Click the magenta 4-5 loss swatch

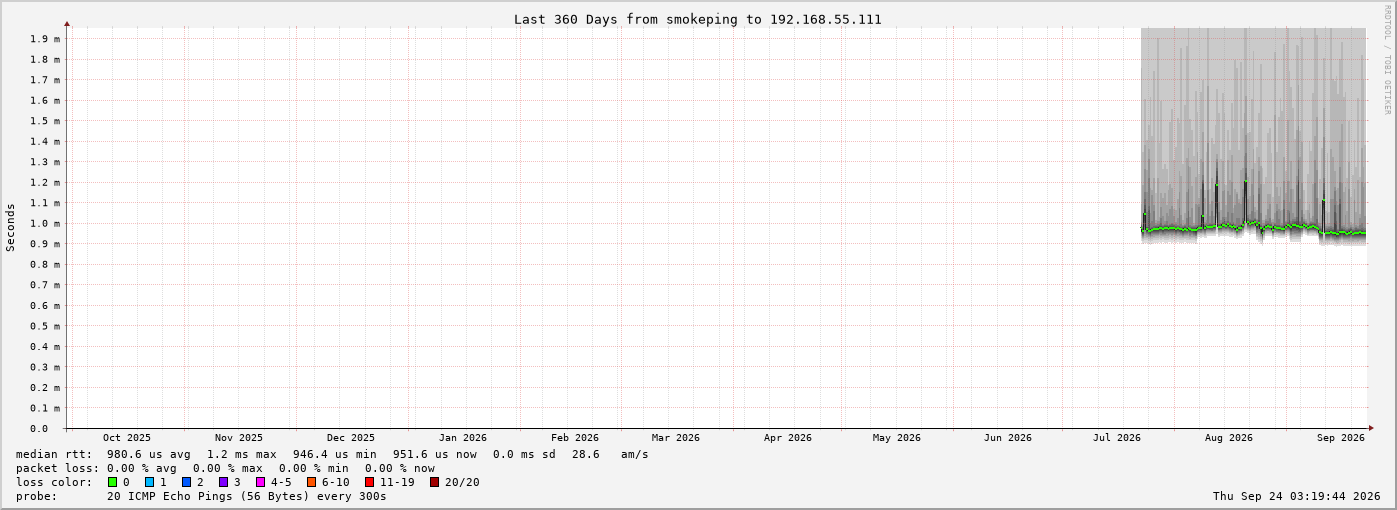261,482
